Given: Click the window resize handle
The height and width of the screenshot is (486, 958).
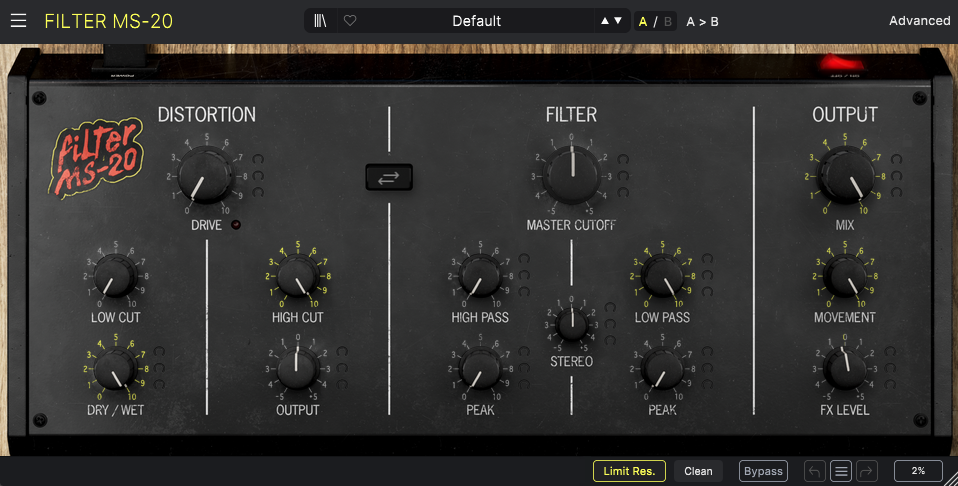Looking at the screenshot, I should [x=951, y=479].
